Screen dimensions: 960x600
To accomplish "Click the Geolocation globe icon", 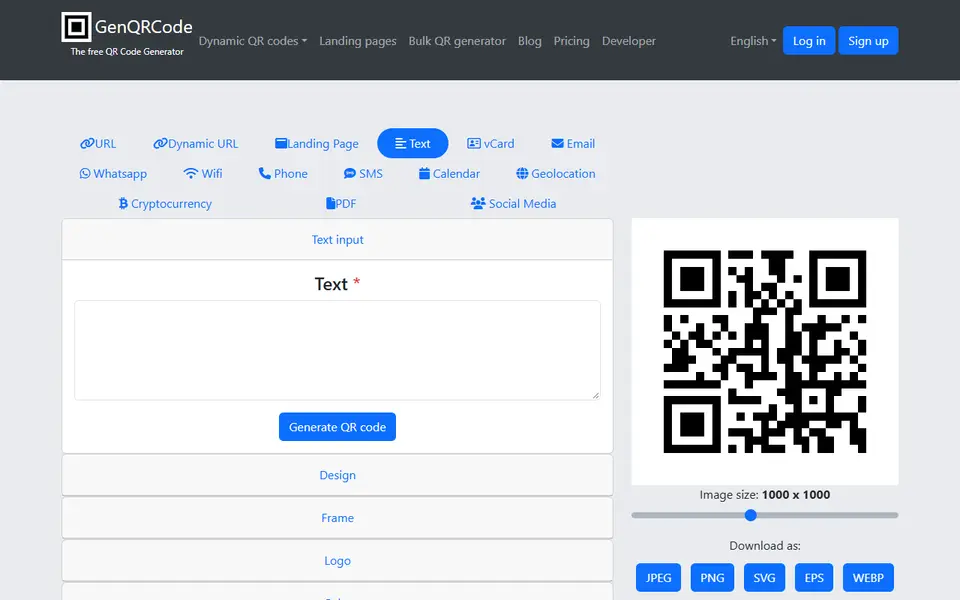I will pos(522,173).
